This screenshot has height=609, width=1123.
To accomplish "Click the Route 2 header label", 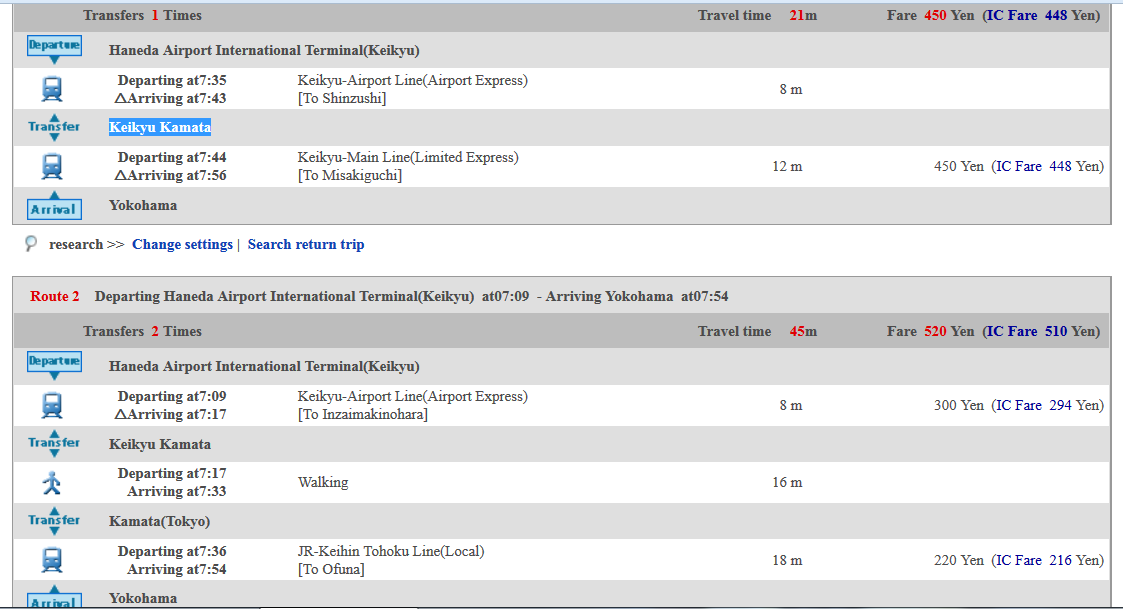I will (x=54, y=296).
